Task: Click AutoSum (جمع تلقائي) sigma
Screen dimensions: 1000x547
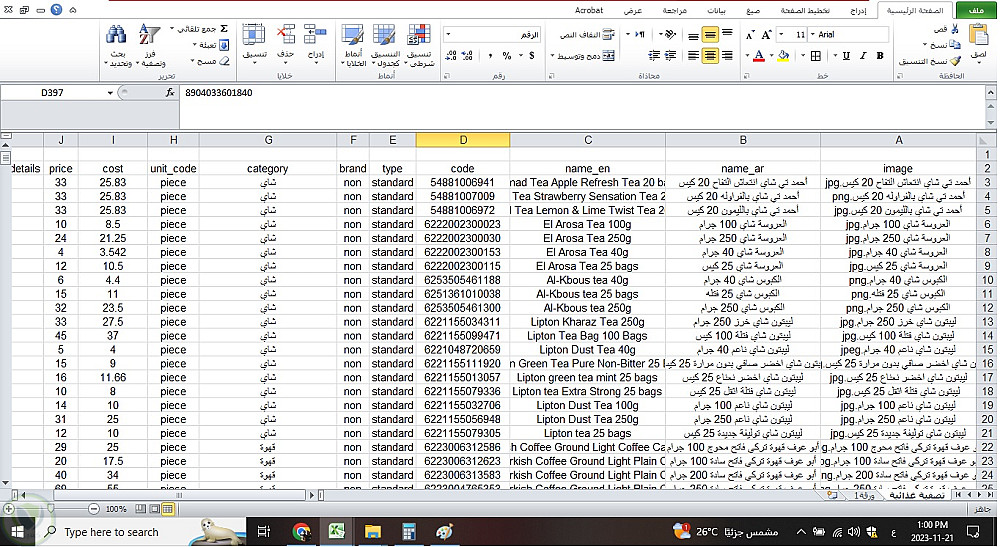Action: click(x=224, y=29)
